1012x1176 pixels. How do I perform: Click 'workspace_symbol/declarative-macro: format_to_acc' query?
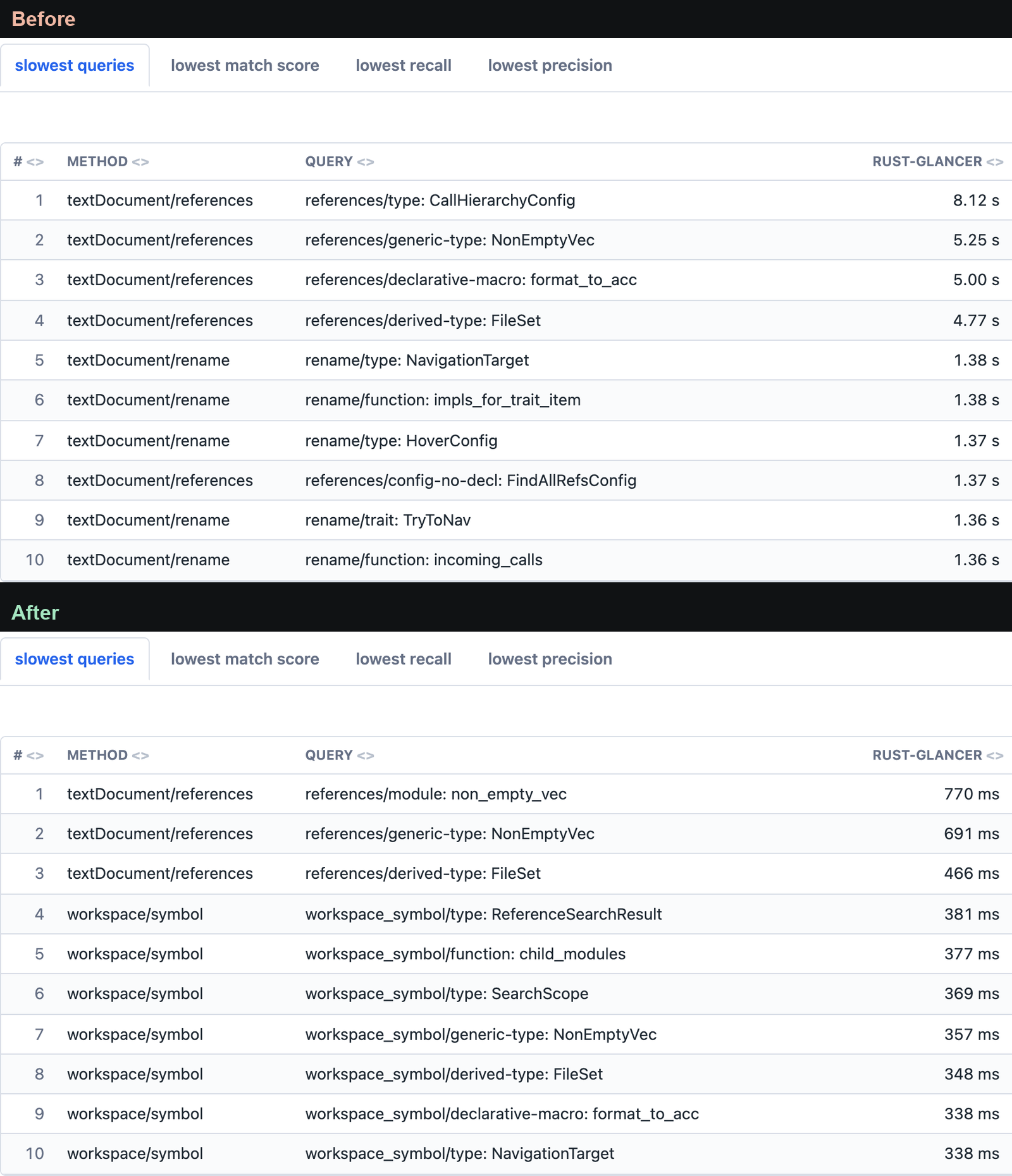point(502,1114)
